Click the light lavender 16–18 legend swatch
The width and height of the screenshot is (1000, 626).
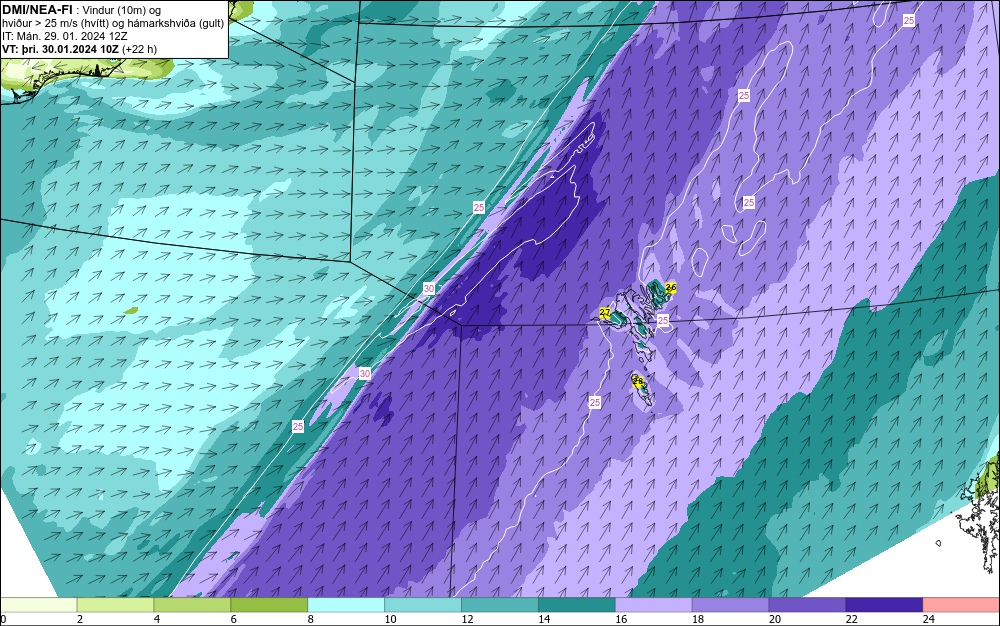(x=654, y=605)
